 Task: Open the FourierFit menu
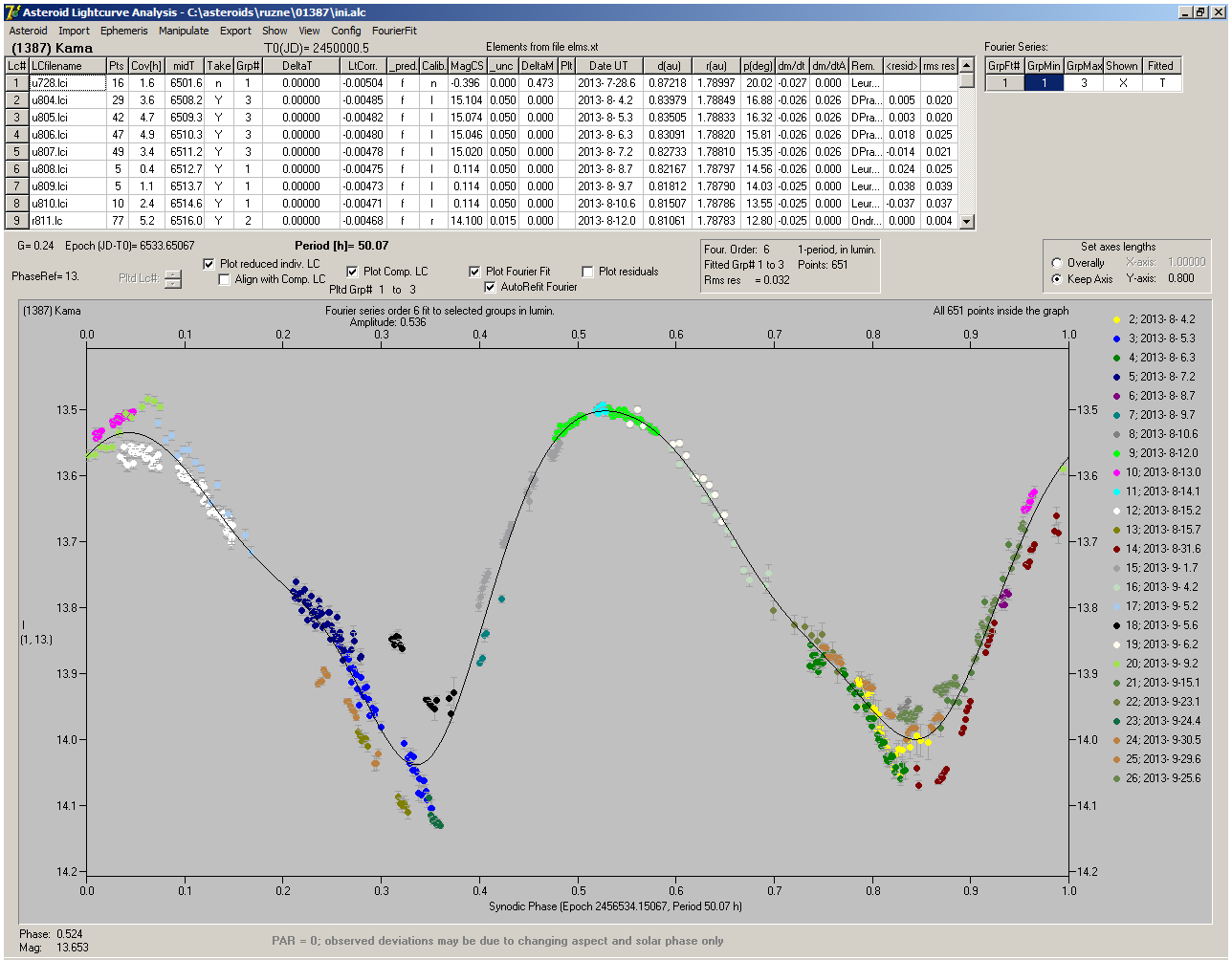pos(394,31)
